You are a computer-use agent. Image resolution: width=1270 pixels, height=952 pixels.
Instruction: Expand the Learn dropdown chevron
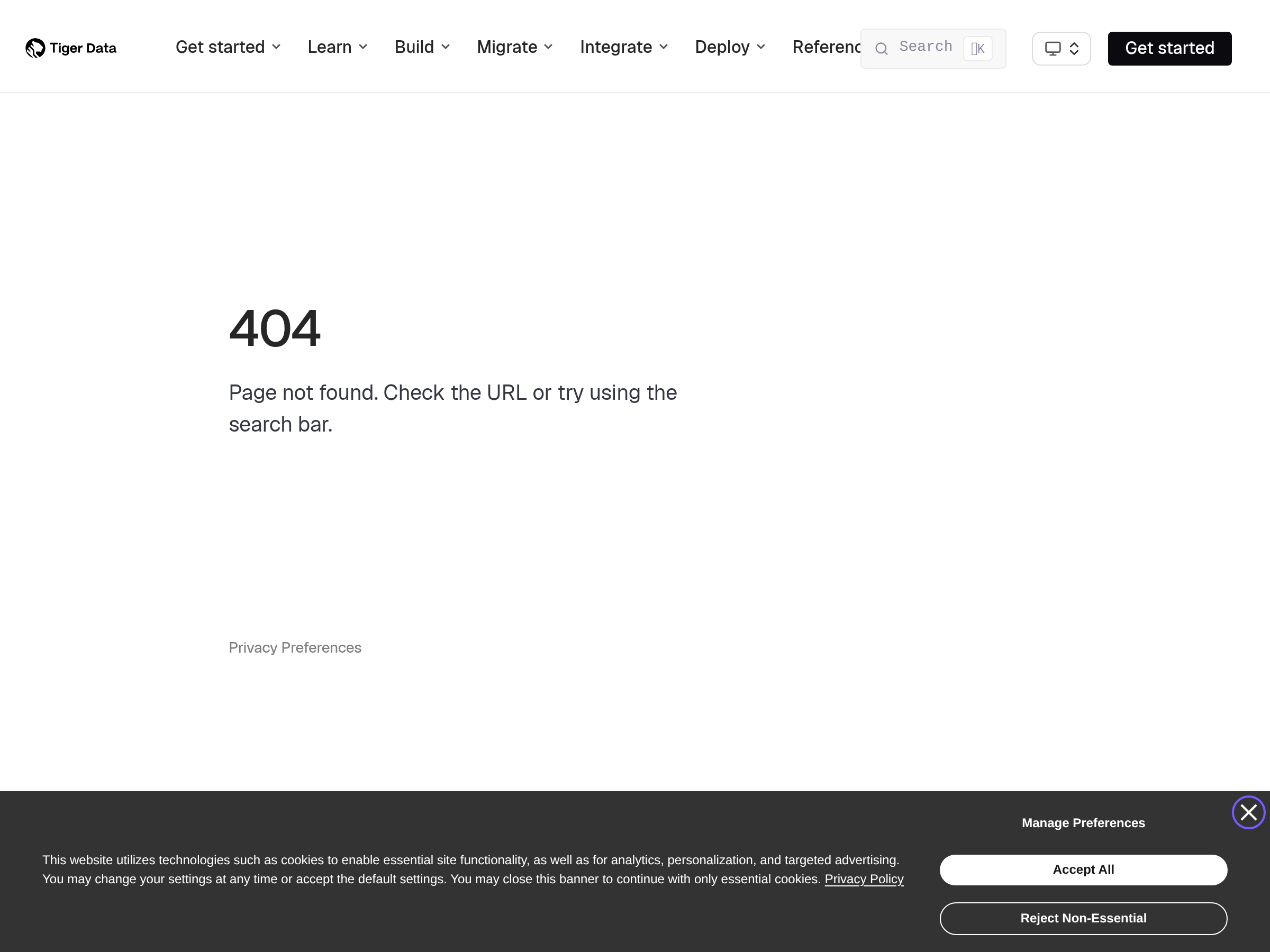363,47
